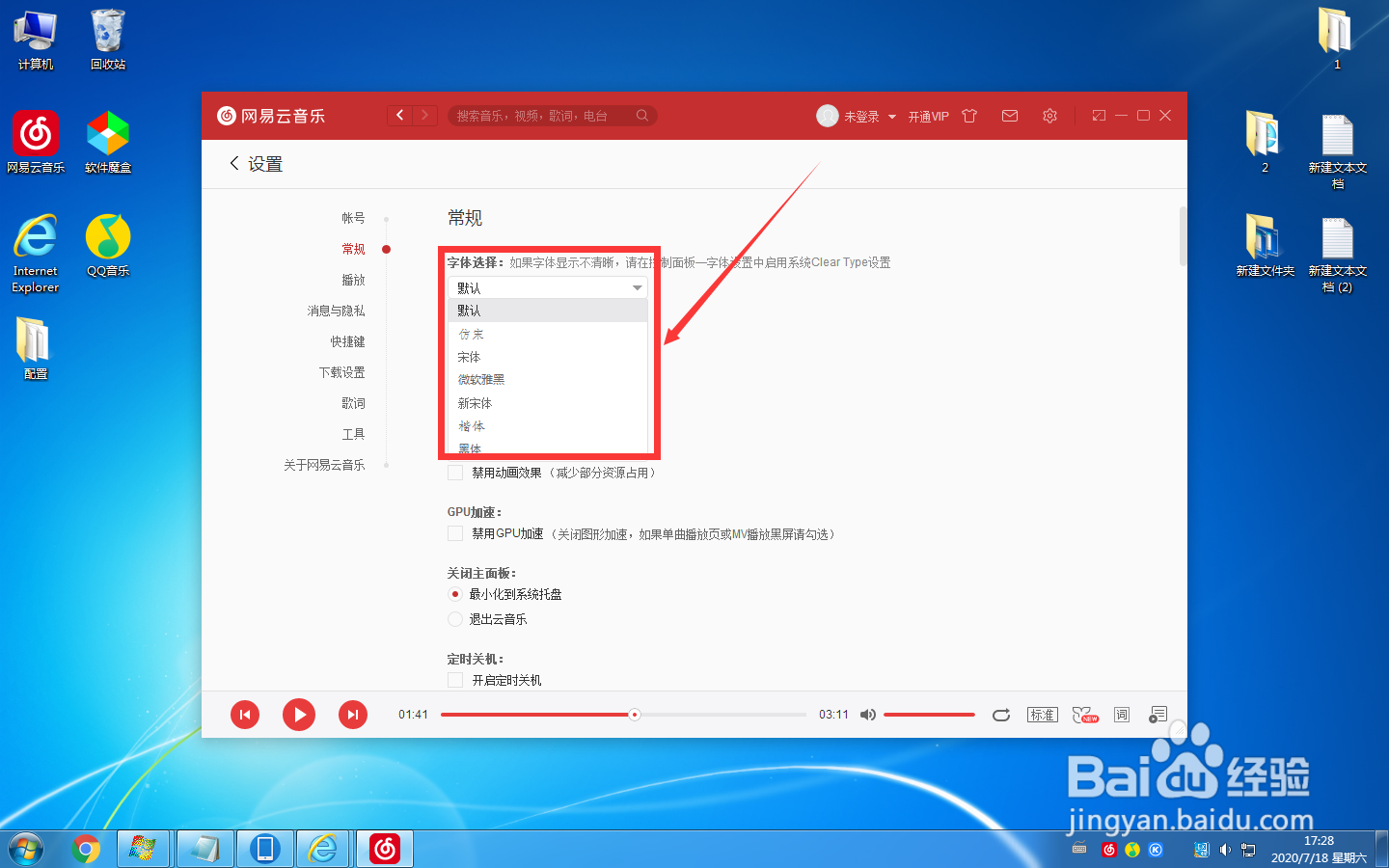
Task: Skip to next track
Action: pyautogui.click(x=353, y=715)
